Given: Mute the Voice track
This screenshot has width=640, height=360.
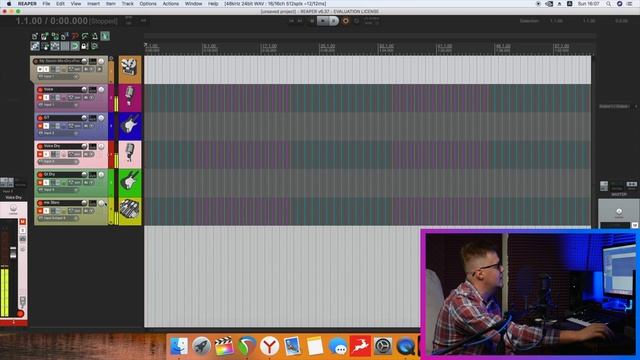Looking at the screenshot, I should [40, 98].
